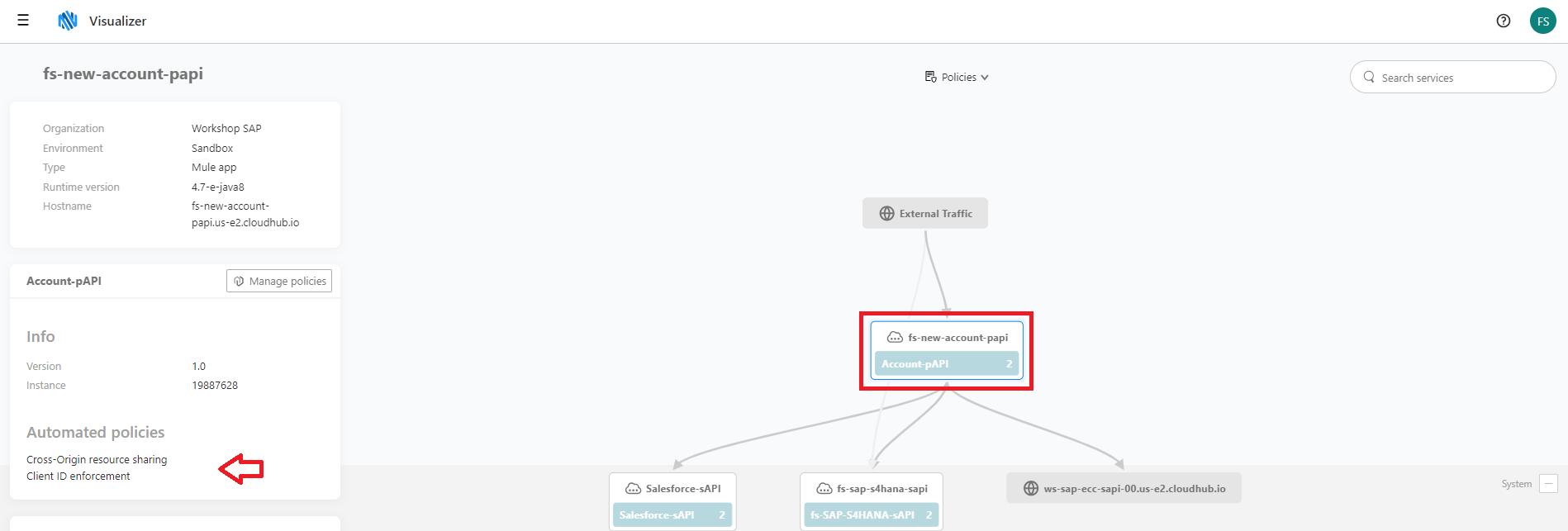Select the fs-SAP-S4HANA-sAPI teal bar
Screen dimensions: 1568x531
pyautogui.click(x=871, y=514)
